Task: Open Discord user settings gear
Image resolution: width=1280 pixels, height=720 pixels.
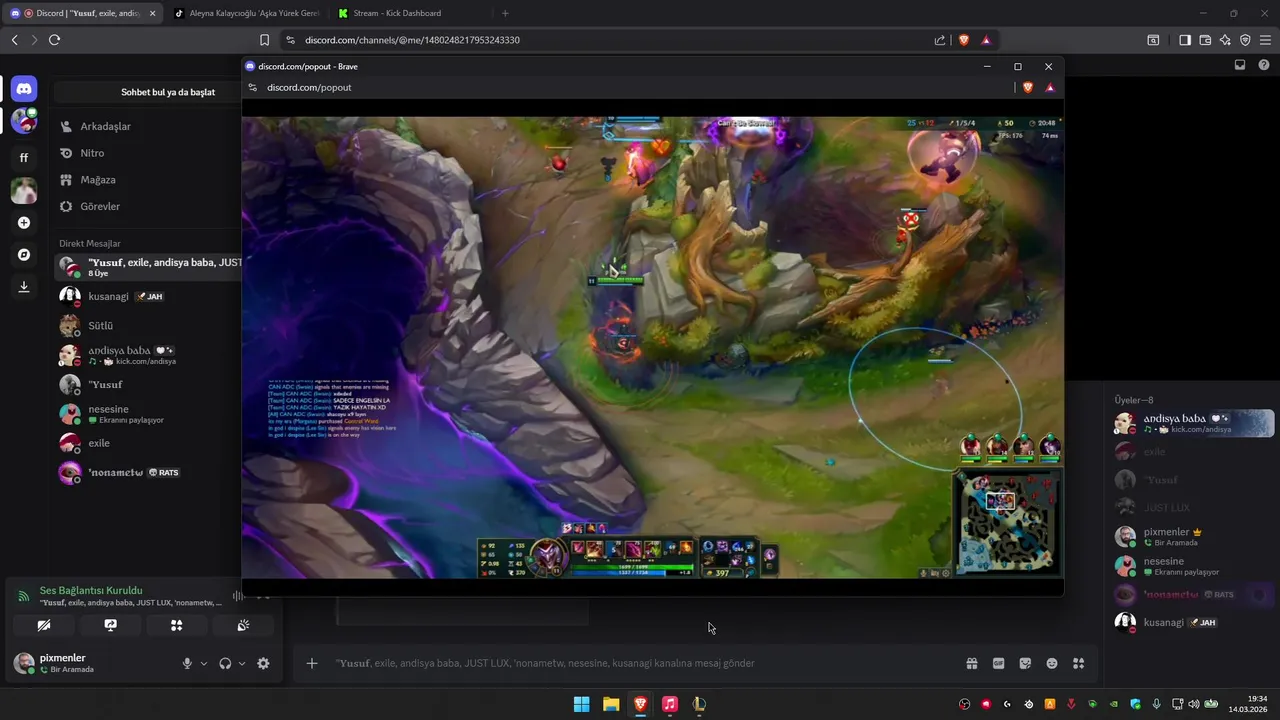Action: (263, 663)
